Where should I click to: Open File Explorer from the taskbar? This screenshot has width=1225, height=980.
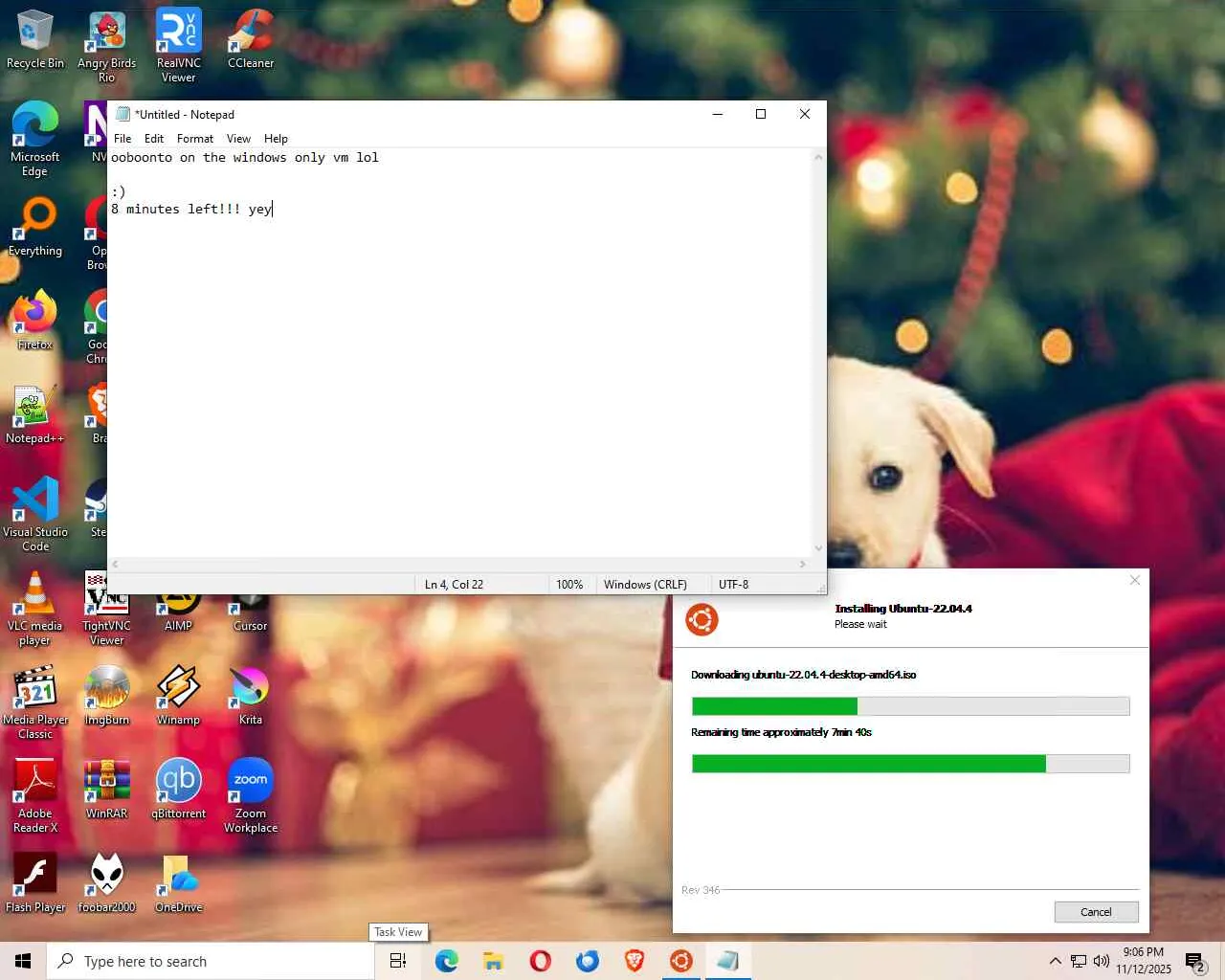[493, 961]
